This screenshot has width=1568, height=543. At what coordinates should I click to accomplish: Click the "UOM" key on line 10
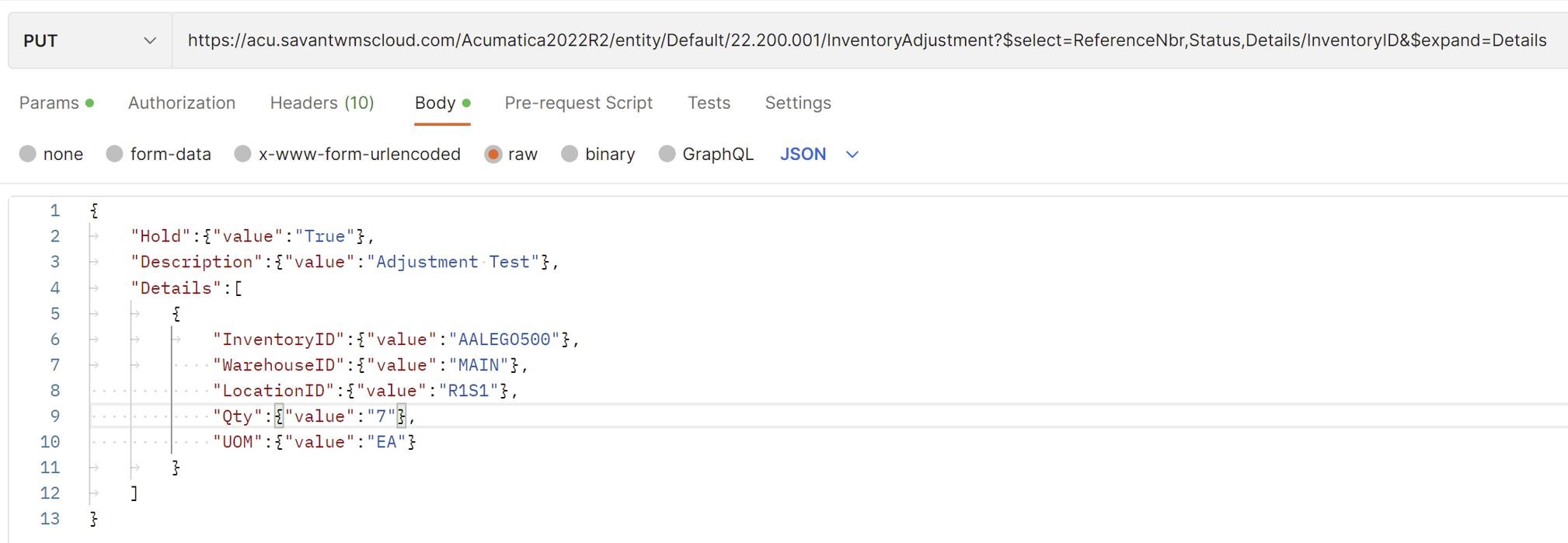[238, 442]
